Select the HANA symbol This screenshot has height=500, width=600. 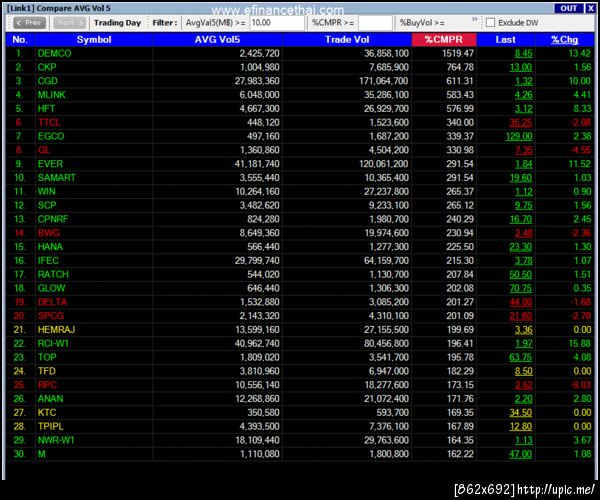coord(50,247)
